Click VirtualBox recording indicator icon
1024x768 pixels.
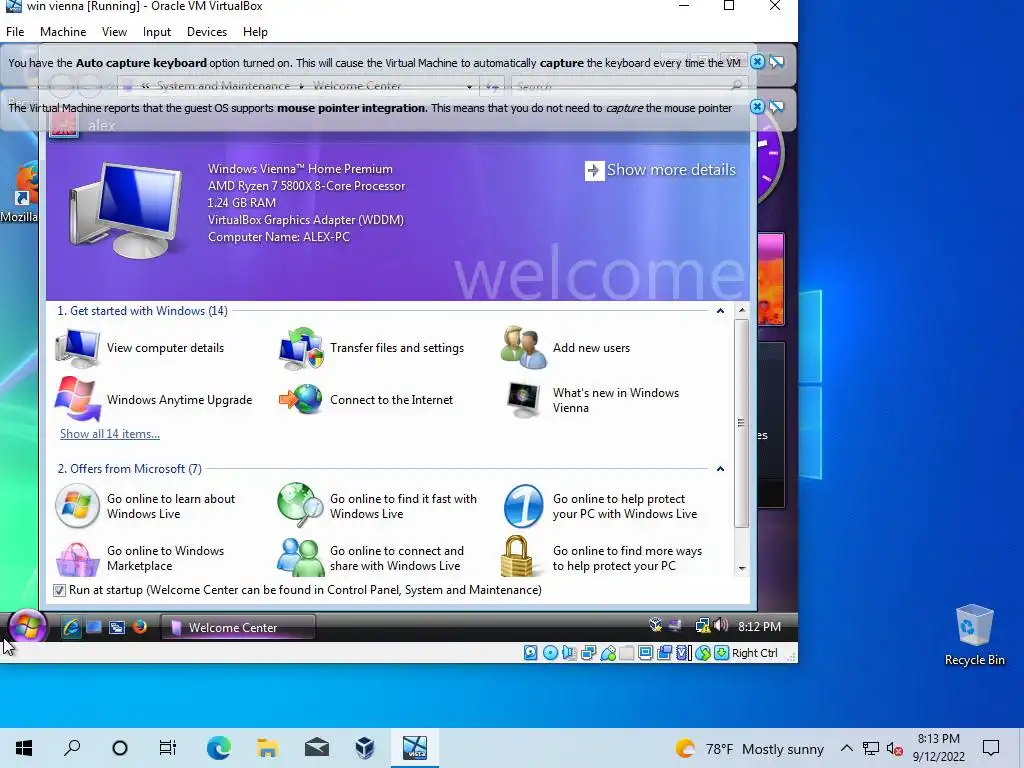[664, 653]
